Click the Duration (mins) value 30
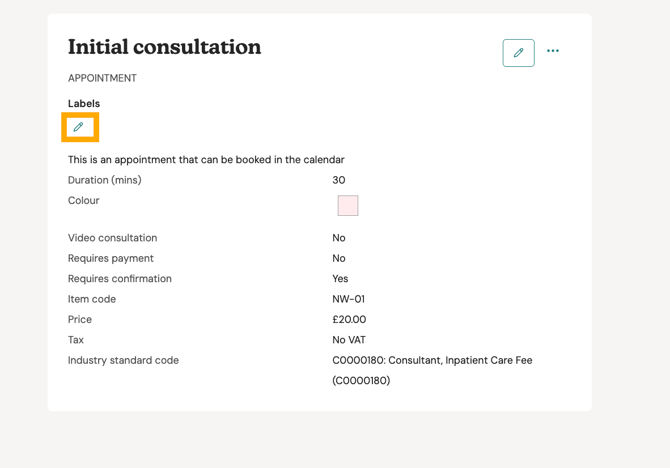Viewport: 670px width, 468px height. [x=339, y=180]
